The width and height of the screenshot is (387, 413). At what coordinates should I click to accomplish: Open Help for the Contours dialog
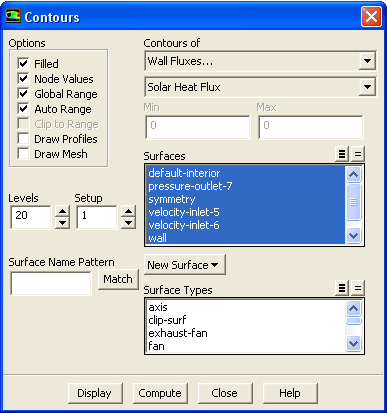coord(290,393)
